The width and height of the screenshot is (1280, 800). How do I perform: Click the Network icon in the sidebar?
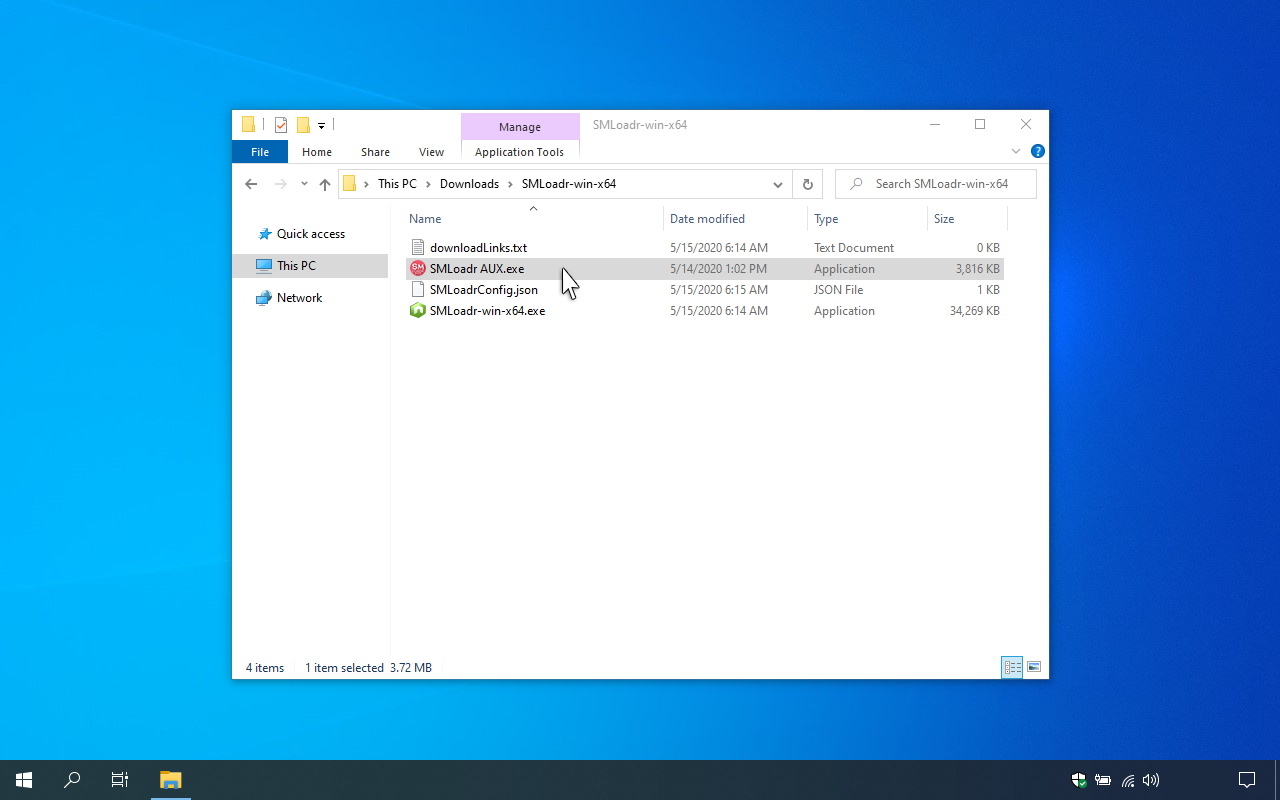click(264, 298)
